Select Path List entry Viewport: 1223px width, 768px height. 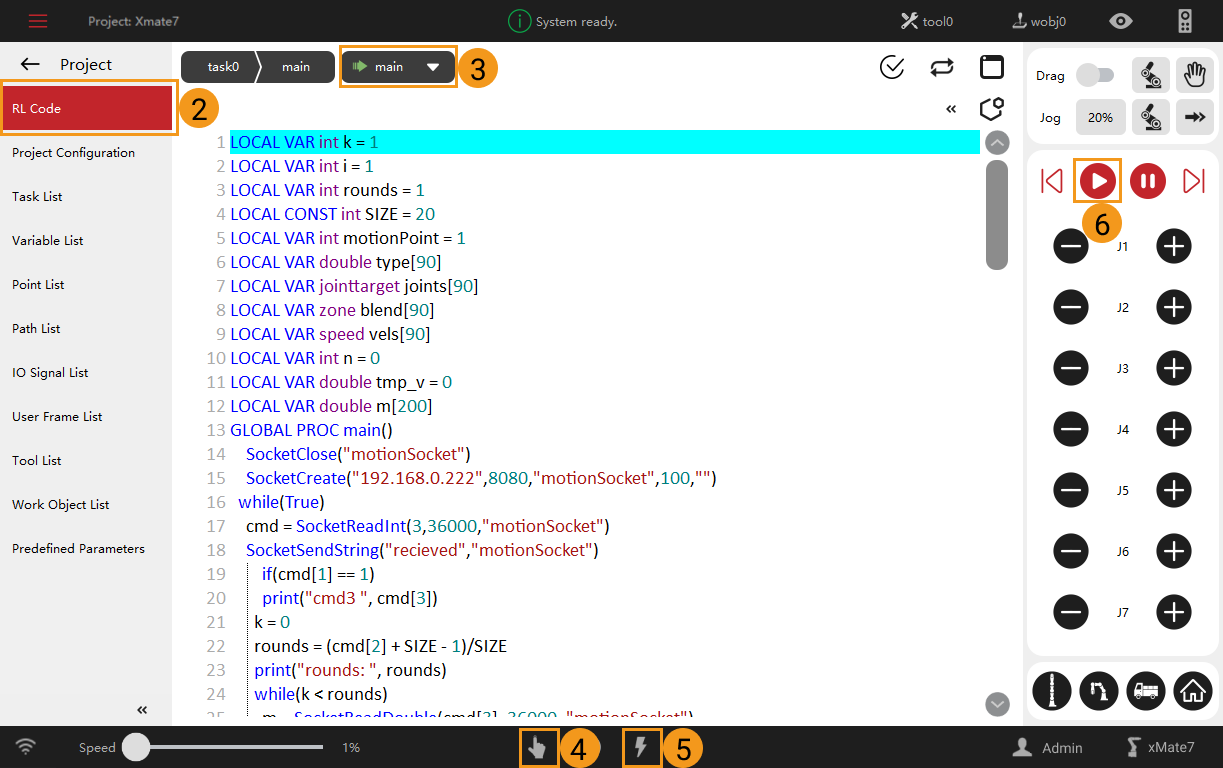(x=86, y=328)
